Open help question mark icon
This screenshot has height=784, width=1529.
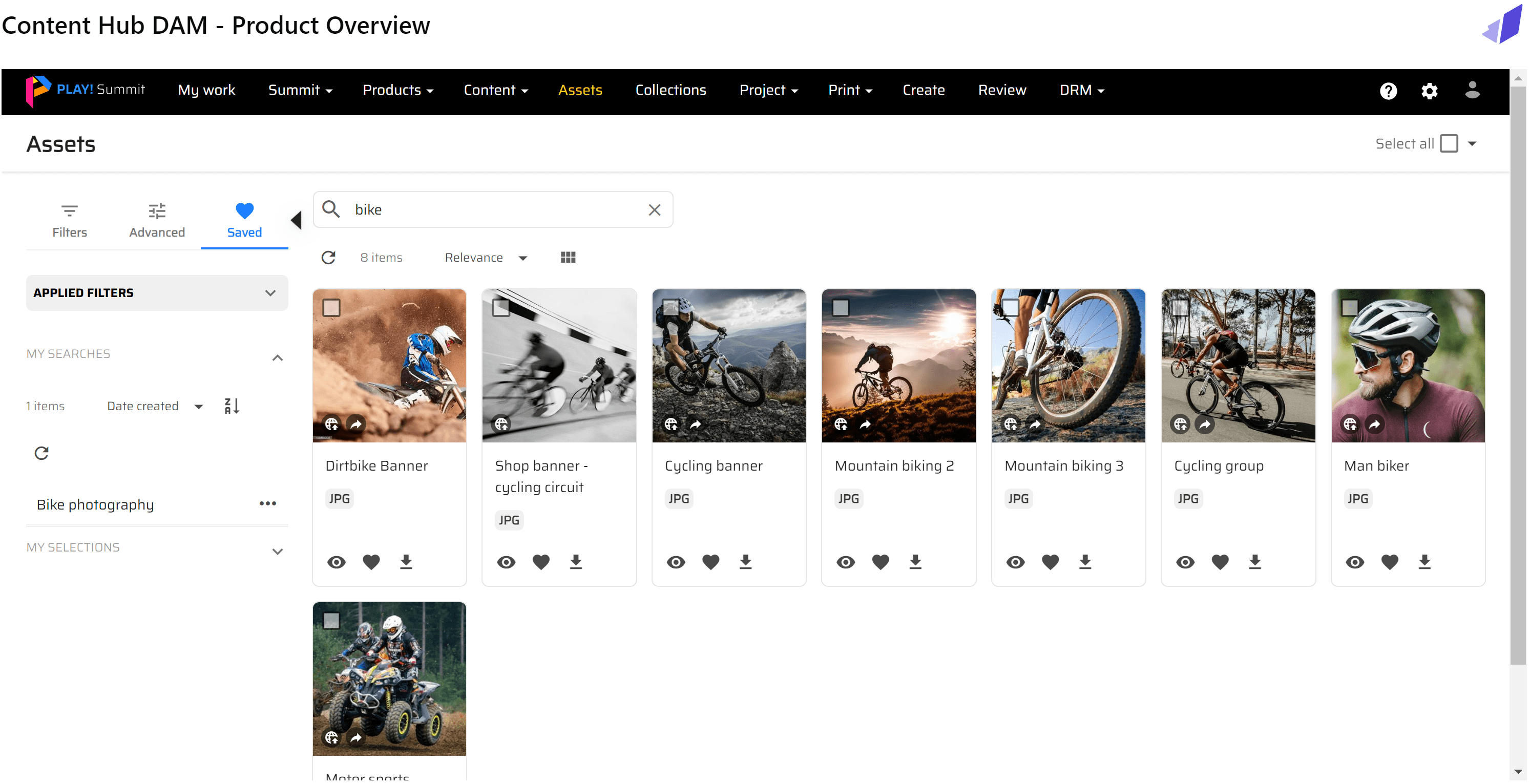[x=1388, y=90]
